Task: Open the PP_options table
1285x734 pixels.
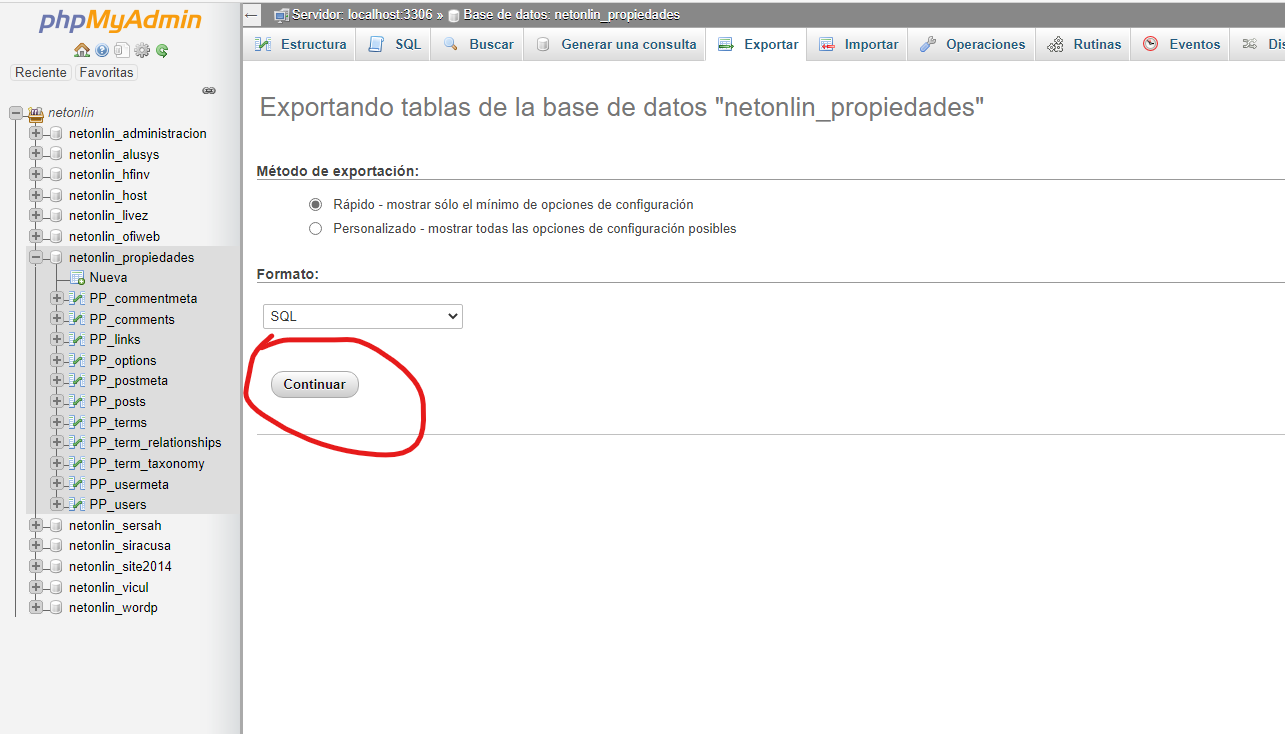Action: [x=123, y=360]
